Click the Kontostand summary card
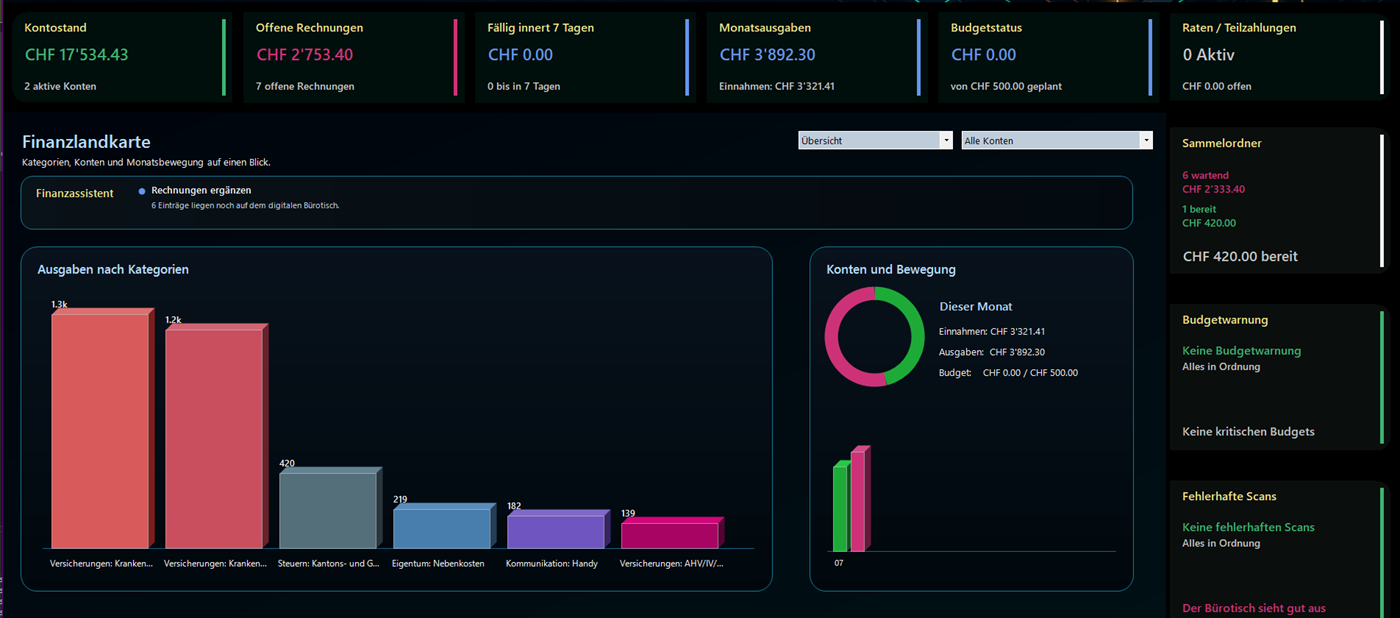 click(122, 57)
